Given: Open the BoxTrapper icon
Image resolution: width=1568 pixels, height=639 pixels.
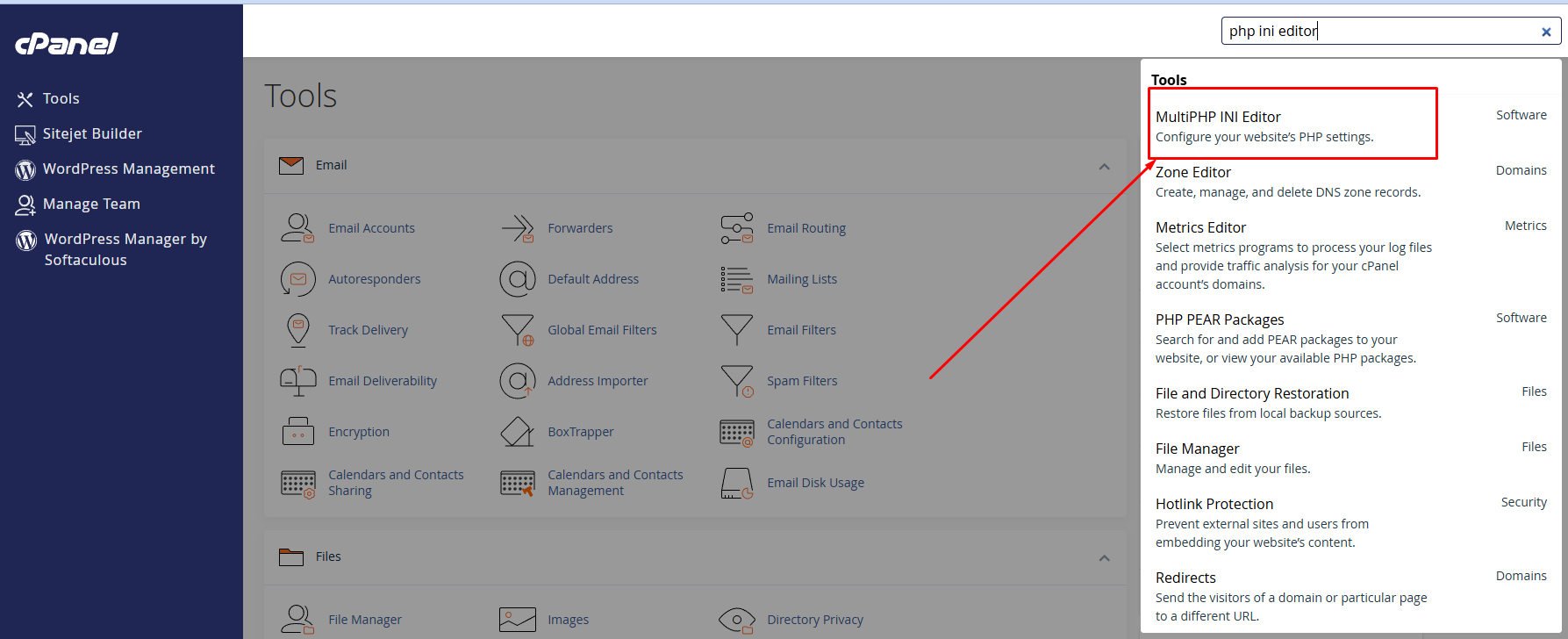Looking at the screenshot, I should point(517,432).
